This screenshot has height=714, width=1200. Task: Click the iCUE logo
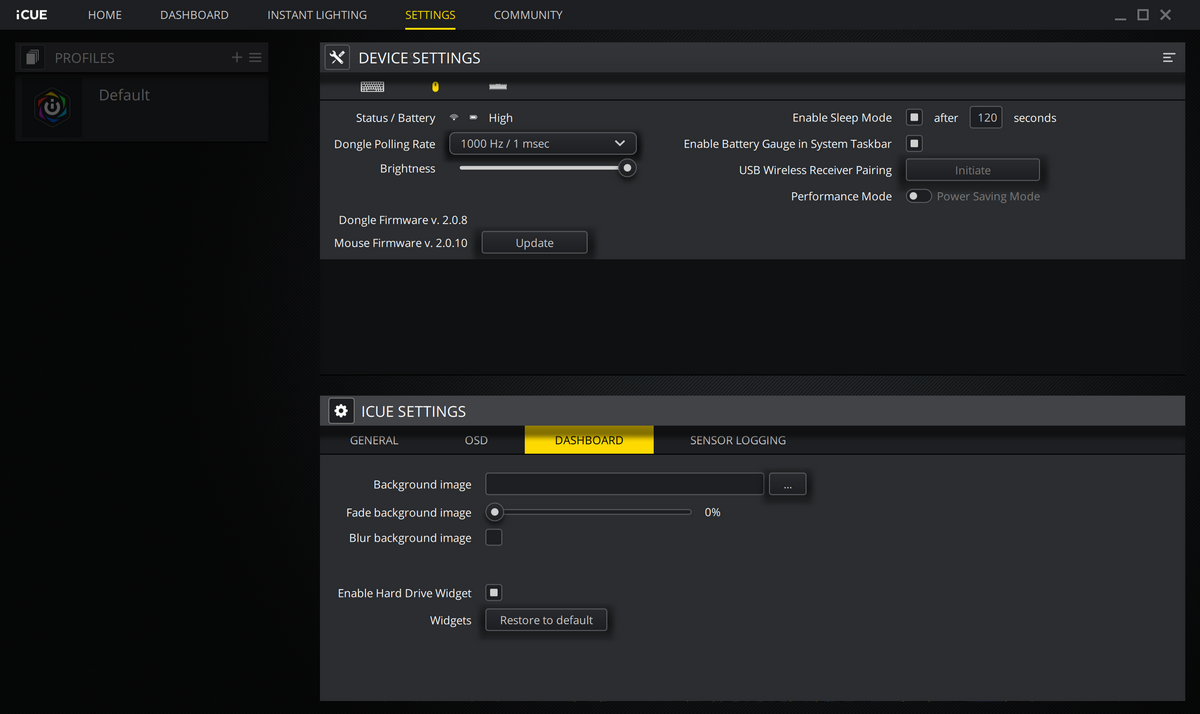click(31, 15)
